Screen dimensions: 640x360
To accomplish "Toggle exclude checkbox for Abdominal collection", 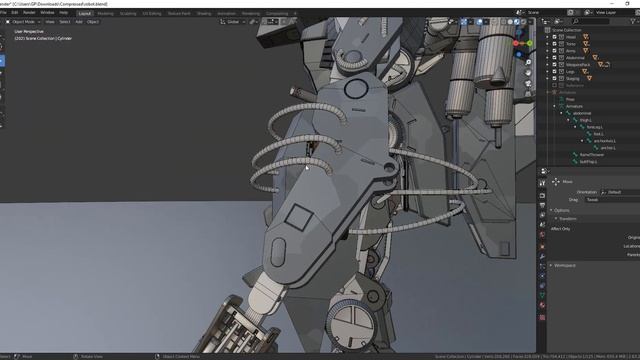I will coord(554,58).
